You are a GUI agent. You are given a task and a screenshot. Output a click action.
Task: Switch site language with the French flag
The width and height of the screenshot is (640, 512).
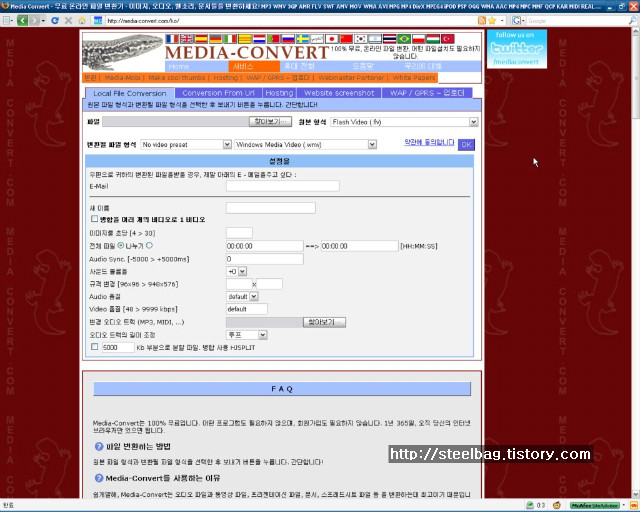click(172, 39)
